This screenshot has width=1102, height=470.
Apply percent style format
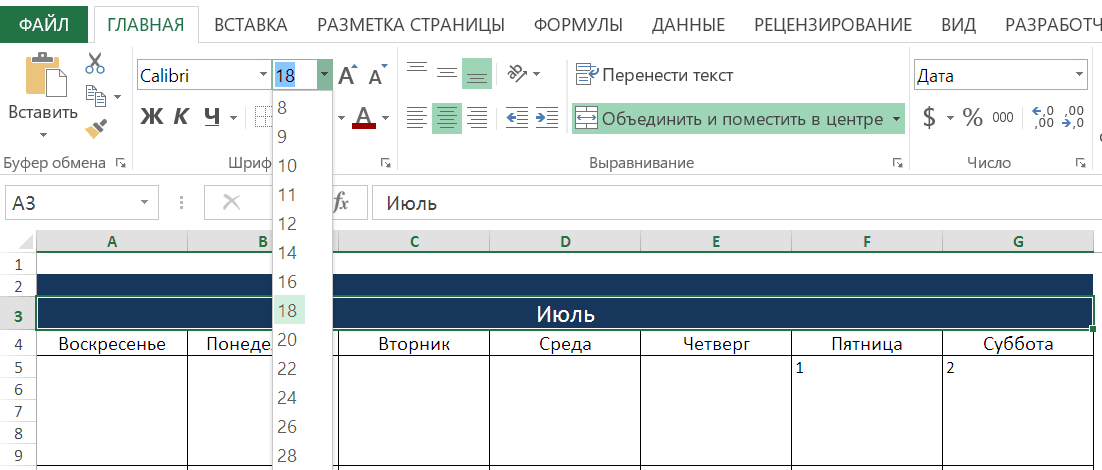coord(973,117)
